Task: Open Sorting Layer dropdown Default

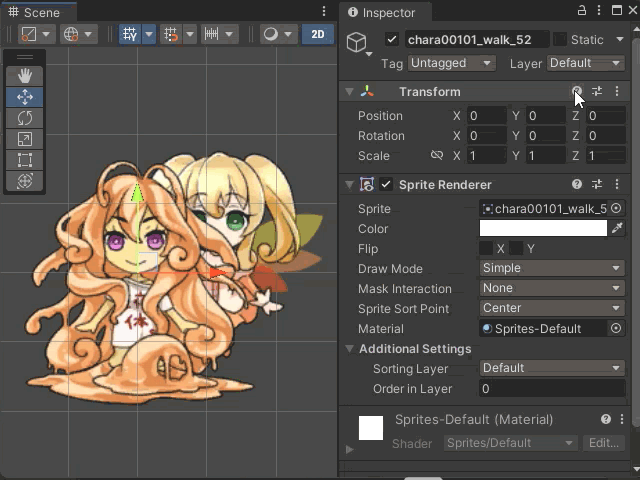Action: (x=552, y=368)
